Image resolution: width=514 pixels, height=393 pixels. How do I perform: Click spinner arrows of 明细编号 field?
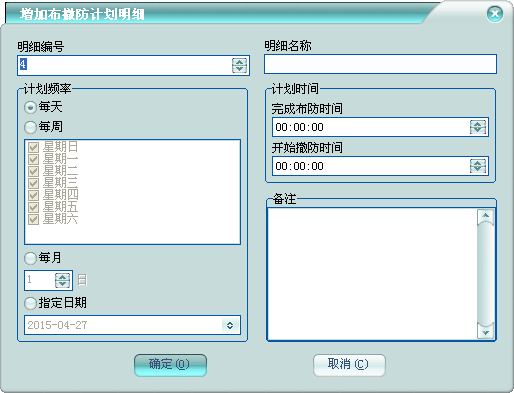(x=239, y=65)
